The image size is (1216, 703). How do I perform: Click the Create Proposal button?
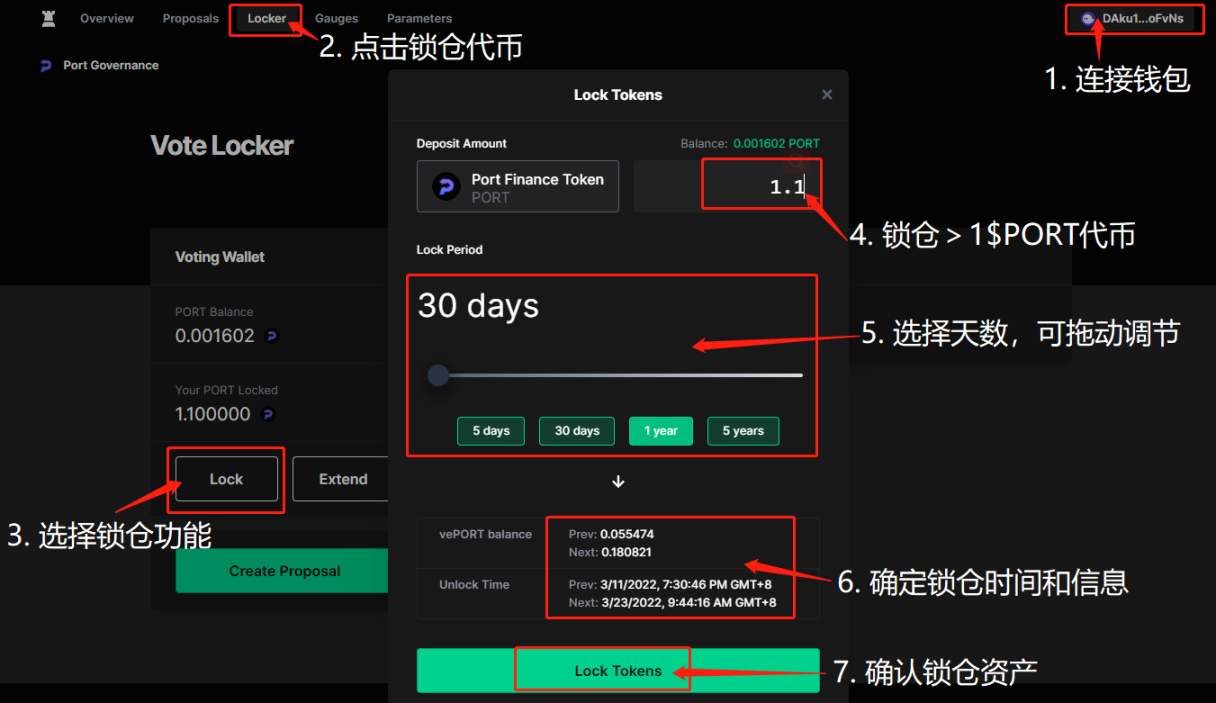284,571
